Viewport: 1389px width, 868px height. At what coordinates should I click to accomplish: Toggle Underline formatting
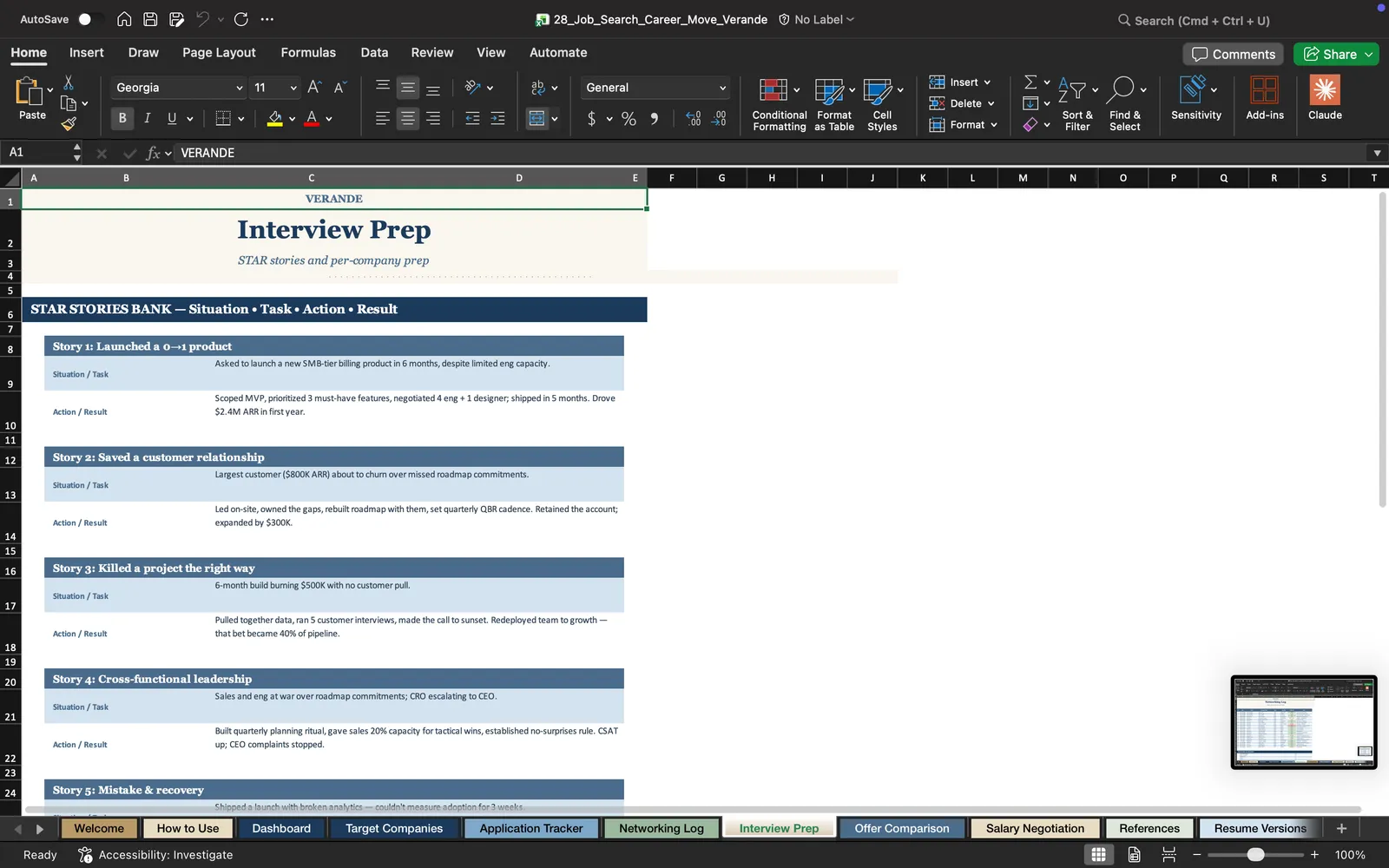[172, 119]
